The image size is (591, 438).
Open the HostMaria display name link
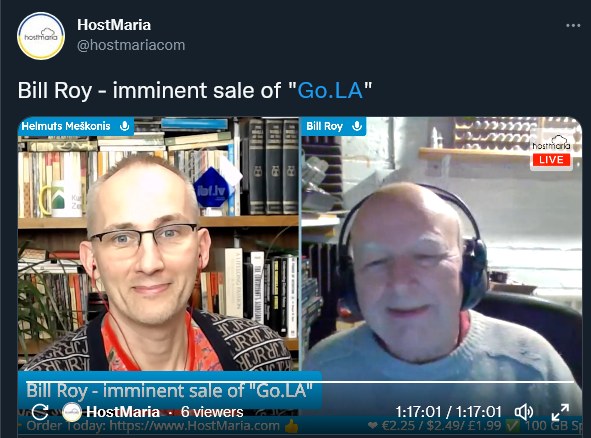coord(114,25)
